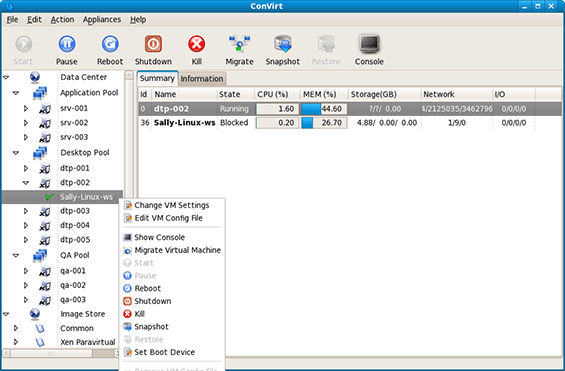Click the MEM bar showing 44.60 for dtp-002
Image resolution: width=565 pixels, height=371 pixels.
click(x=324, y=109)
